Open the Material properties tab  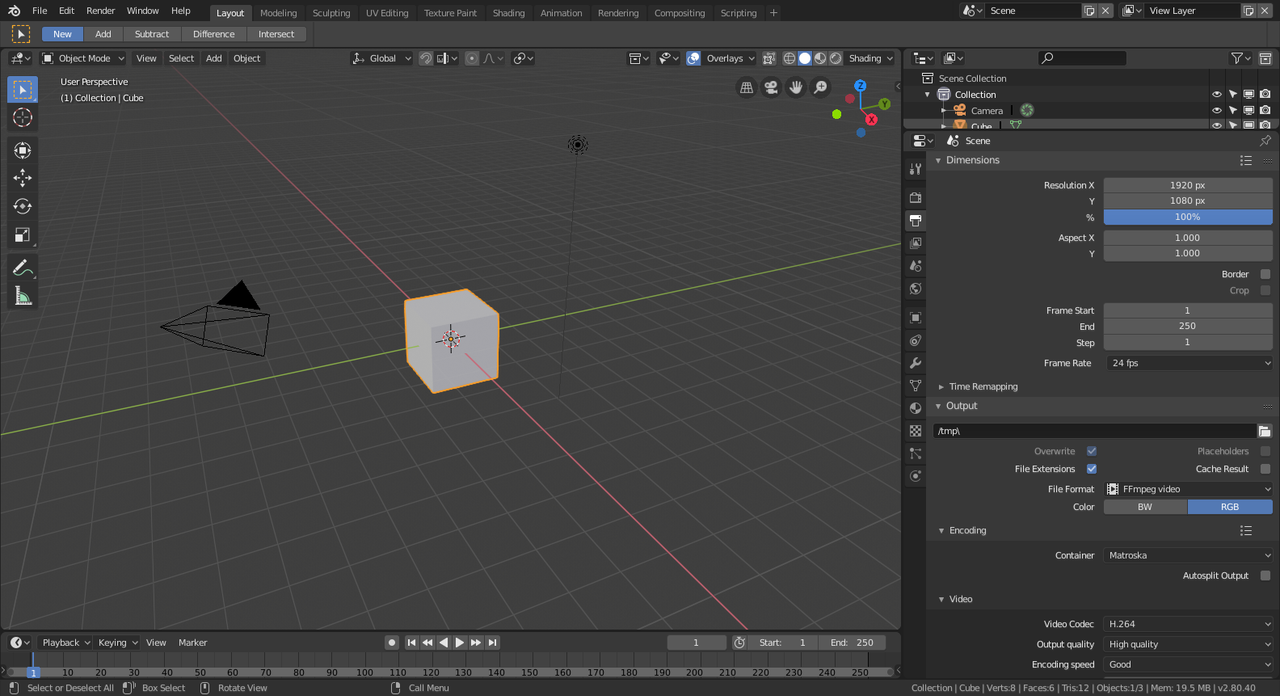pos(915,408)
